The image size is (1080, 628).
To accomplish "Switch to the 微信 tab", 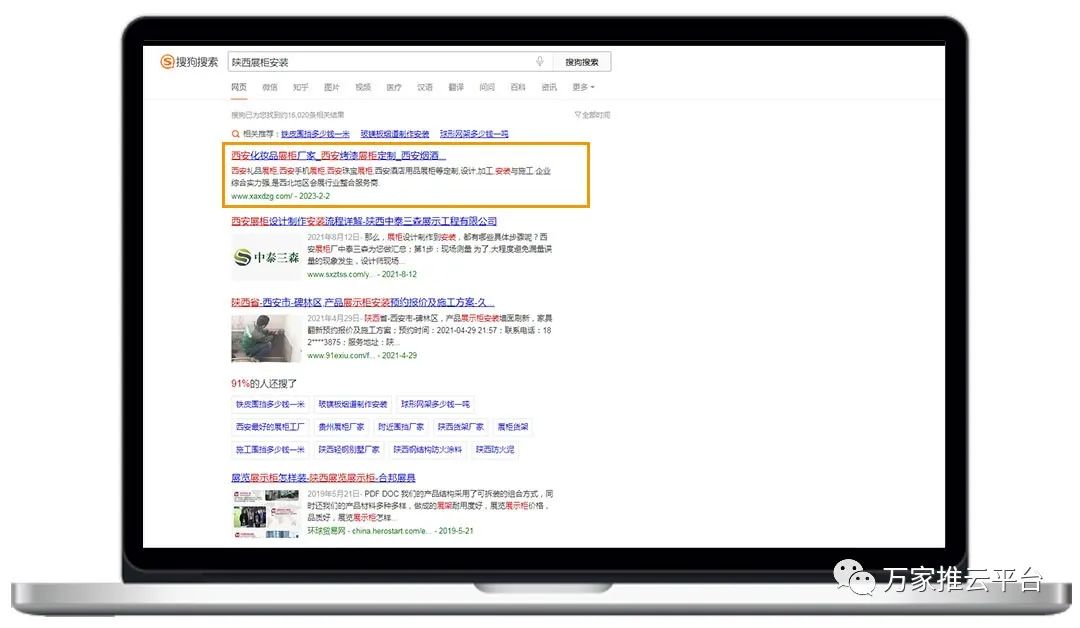I will [x=270, y=88].
